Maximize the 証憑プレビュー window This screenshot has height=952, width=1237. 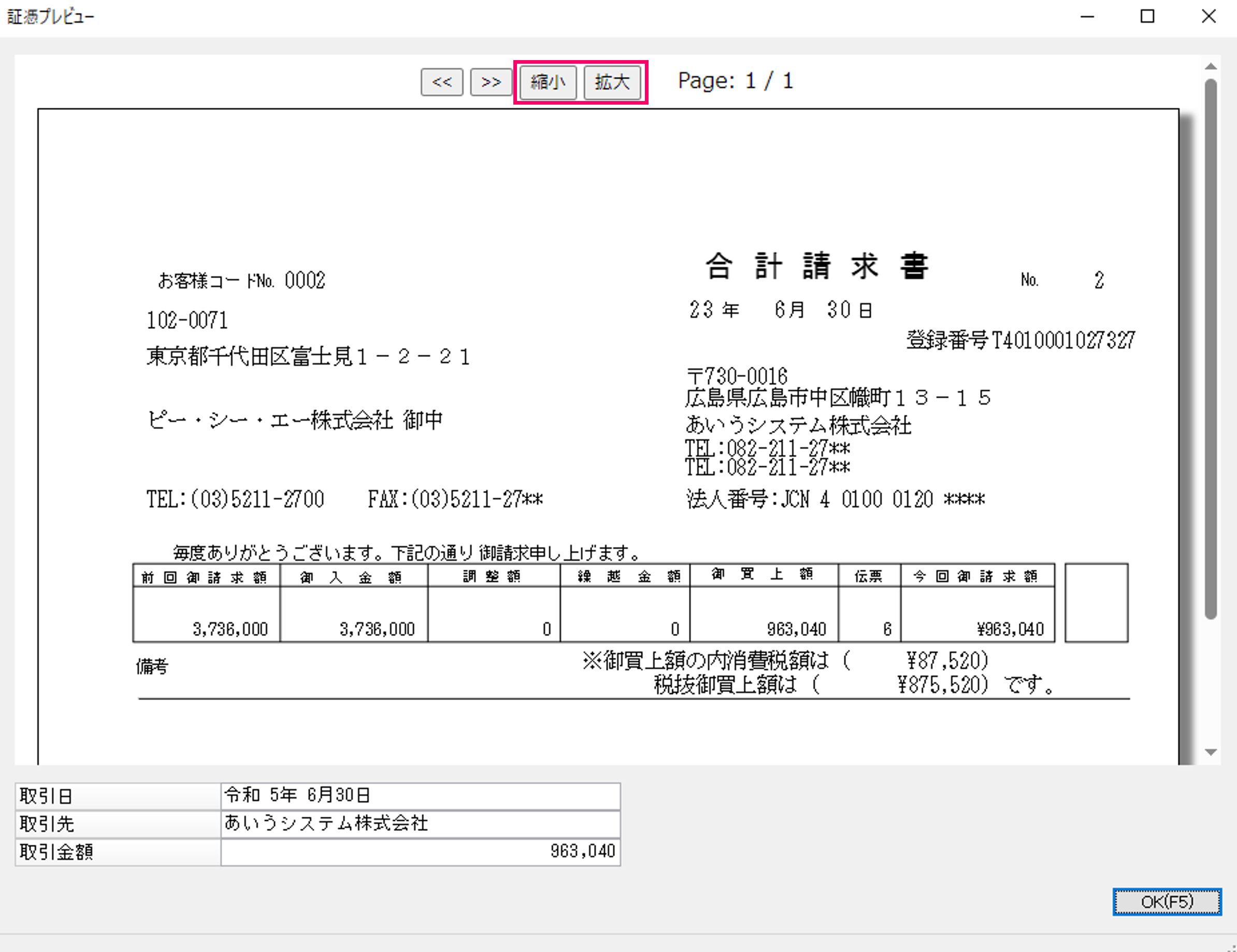pyautogui.click(x=1147, y=17)
